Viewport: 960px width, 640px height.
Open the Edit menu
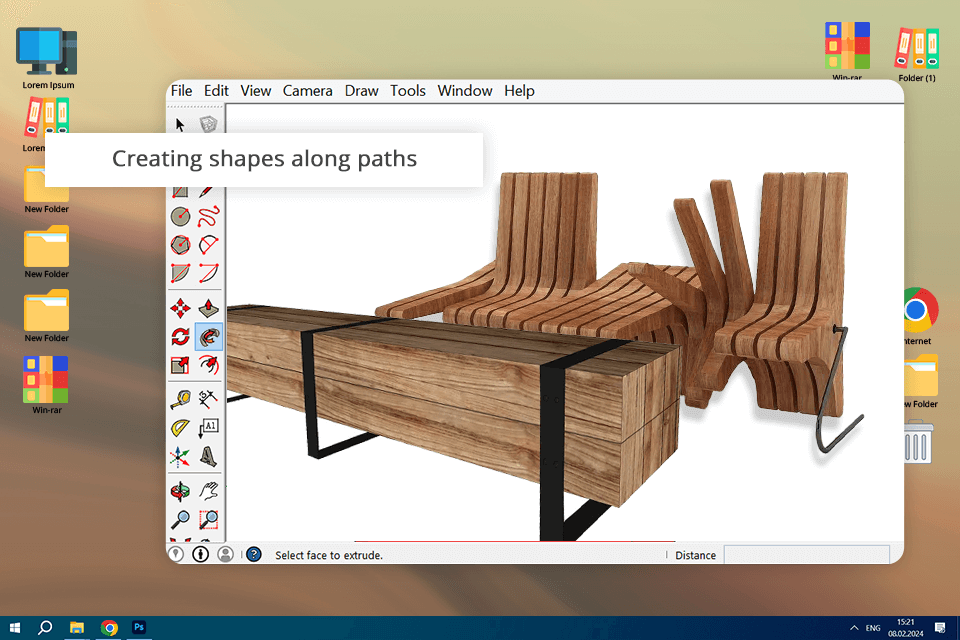(216, 91)
